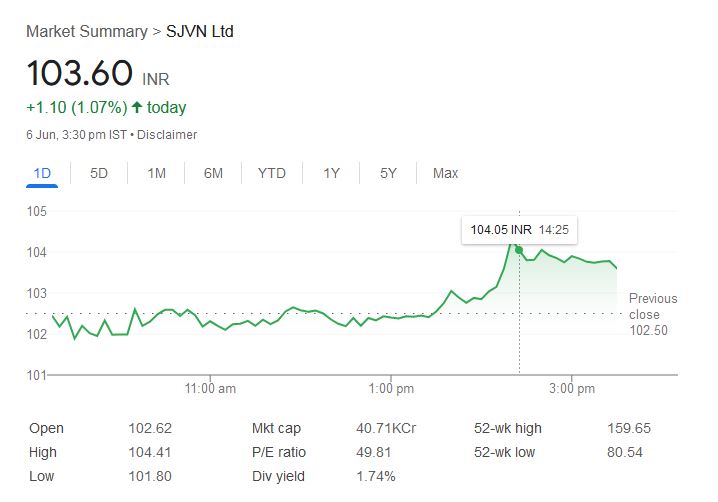
Task: Switch to the 6M range tab
Action: click(x=213, y=173)
